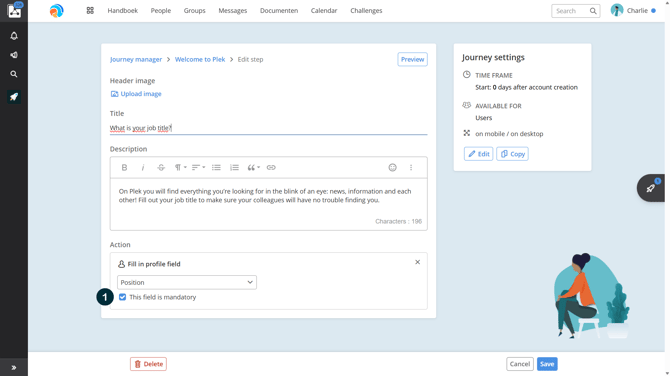Viewport: 670px width, 376px height.
Task: Click the Journey manager breadcrumb link
Action: [136, 59]
